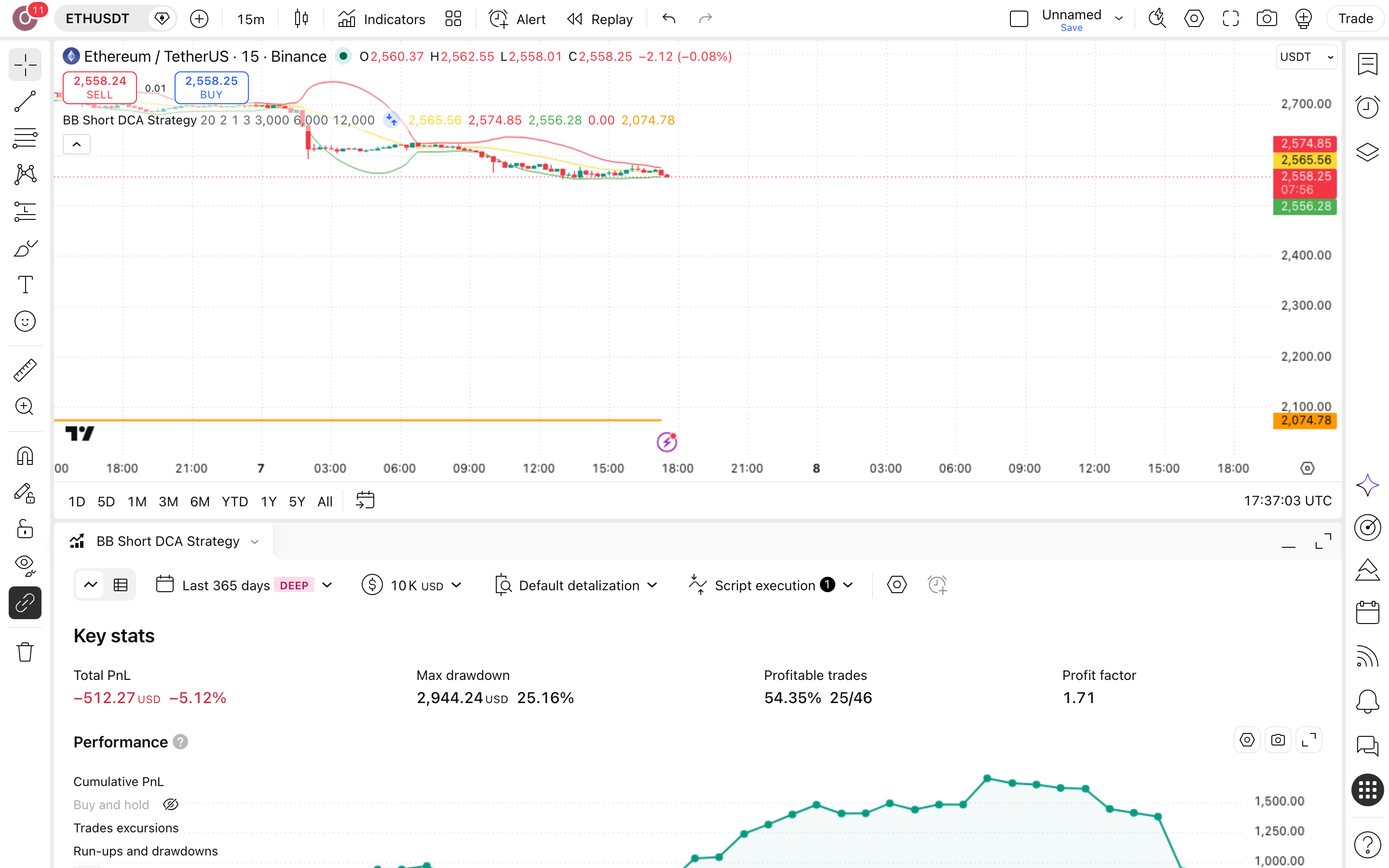Click the 2,558.25 BUY button

pos(211,87)
